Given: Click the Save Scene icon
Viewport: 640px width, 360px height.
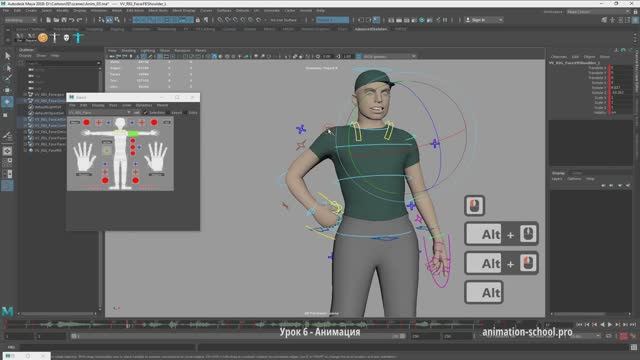Looking at the screenshot, I should (64, 20).
